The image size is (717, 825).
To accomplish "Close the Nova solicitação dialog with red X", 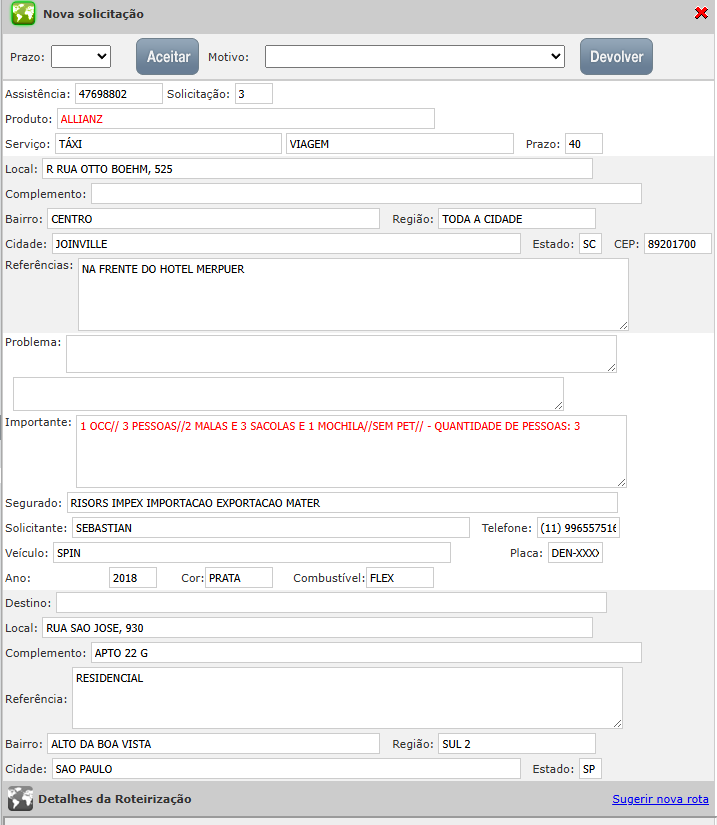I will coord(701,13).
